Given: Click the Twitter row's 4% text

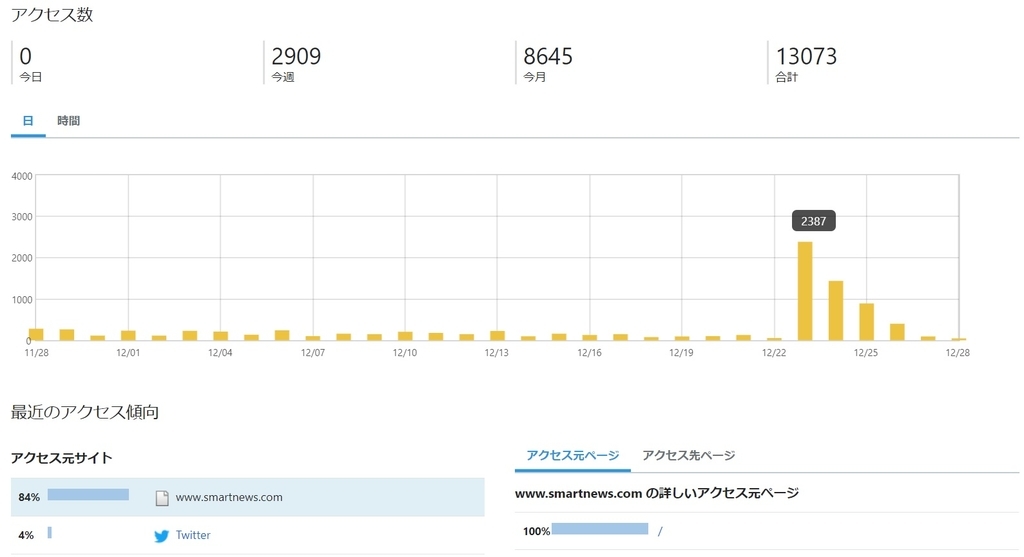Looking at the screenshot, I should (x=26, y=535).
